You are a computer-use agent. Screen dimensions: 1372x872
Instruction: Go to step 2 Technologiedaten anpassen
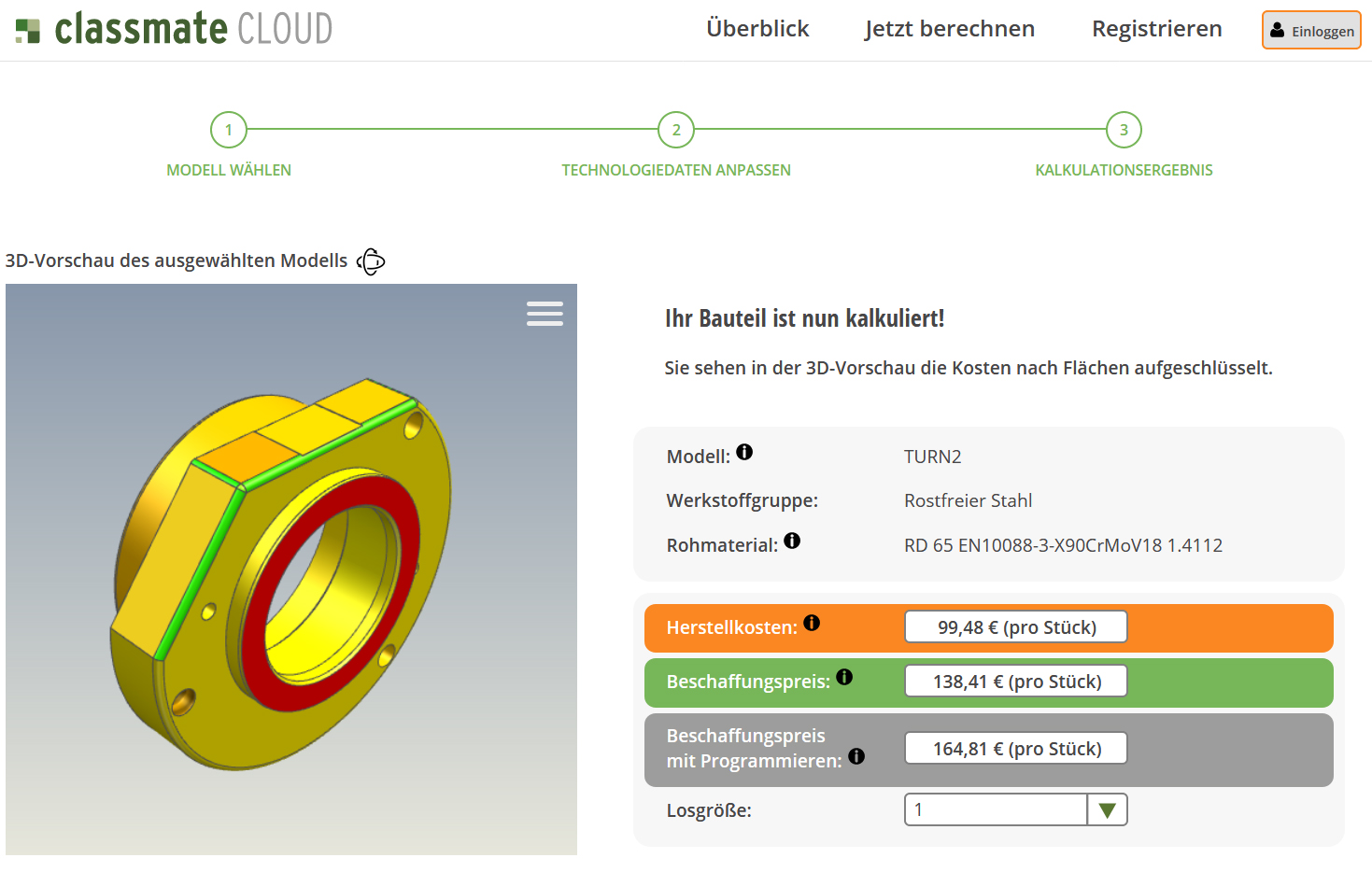point(676,130)
